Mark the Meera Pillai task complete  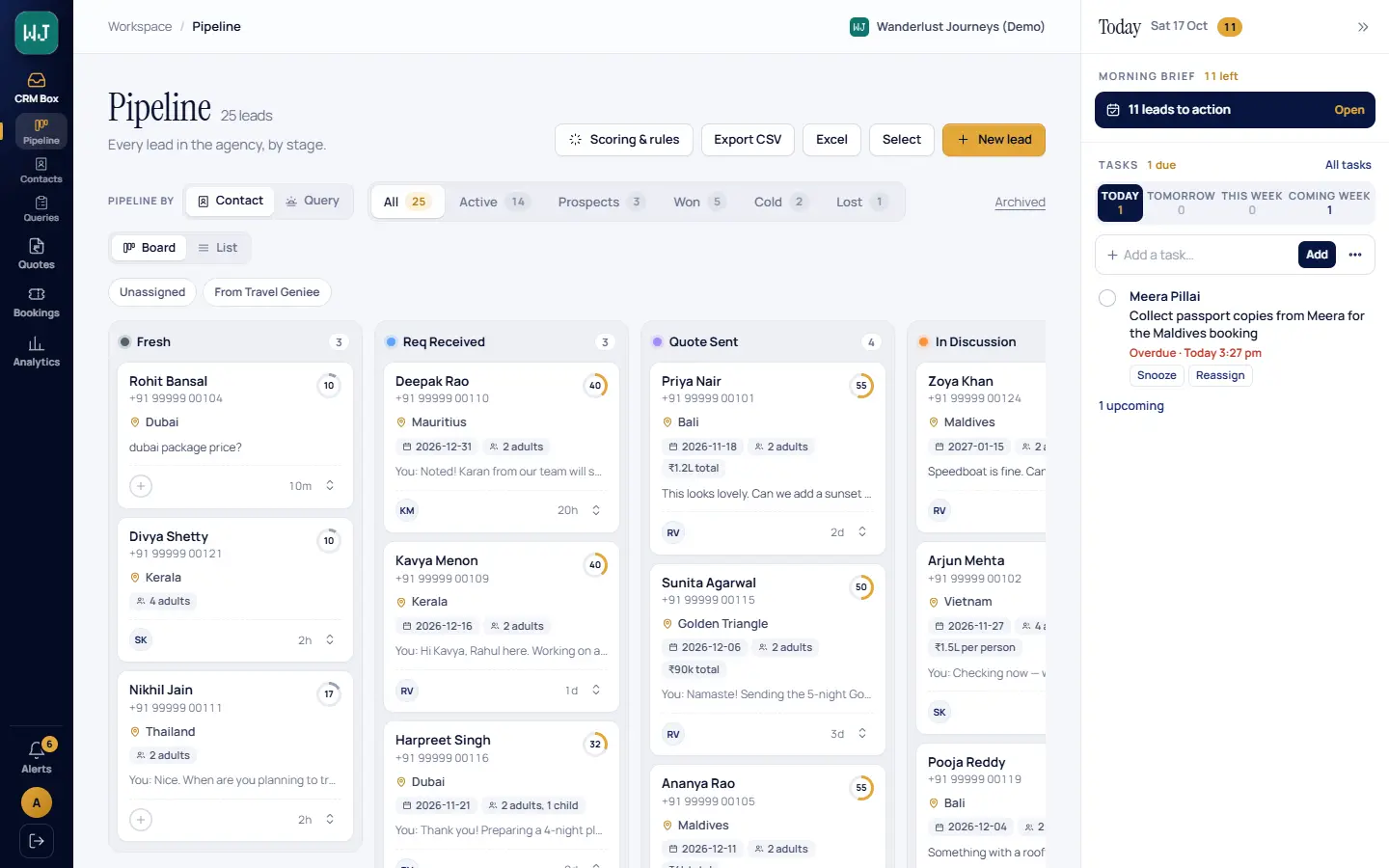(x=1107, y=298)
